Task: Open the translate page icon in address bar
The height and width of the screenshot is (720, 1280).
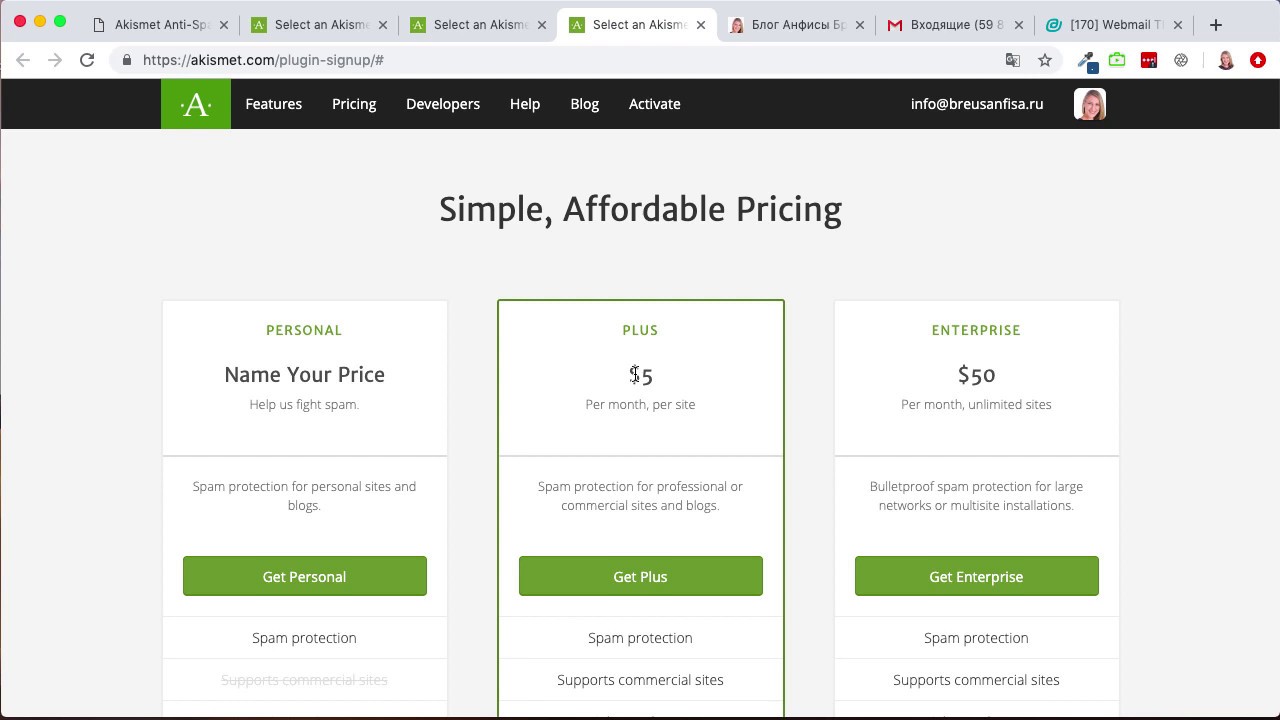Action: (x=1013, y=60)
